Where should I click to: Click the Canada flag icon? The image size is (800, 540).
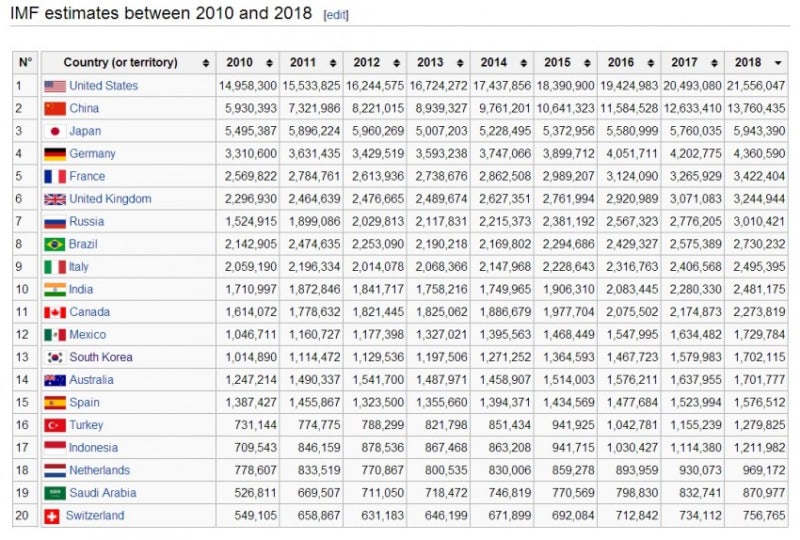pos(55,312)
